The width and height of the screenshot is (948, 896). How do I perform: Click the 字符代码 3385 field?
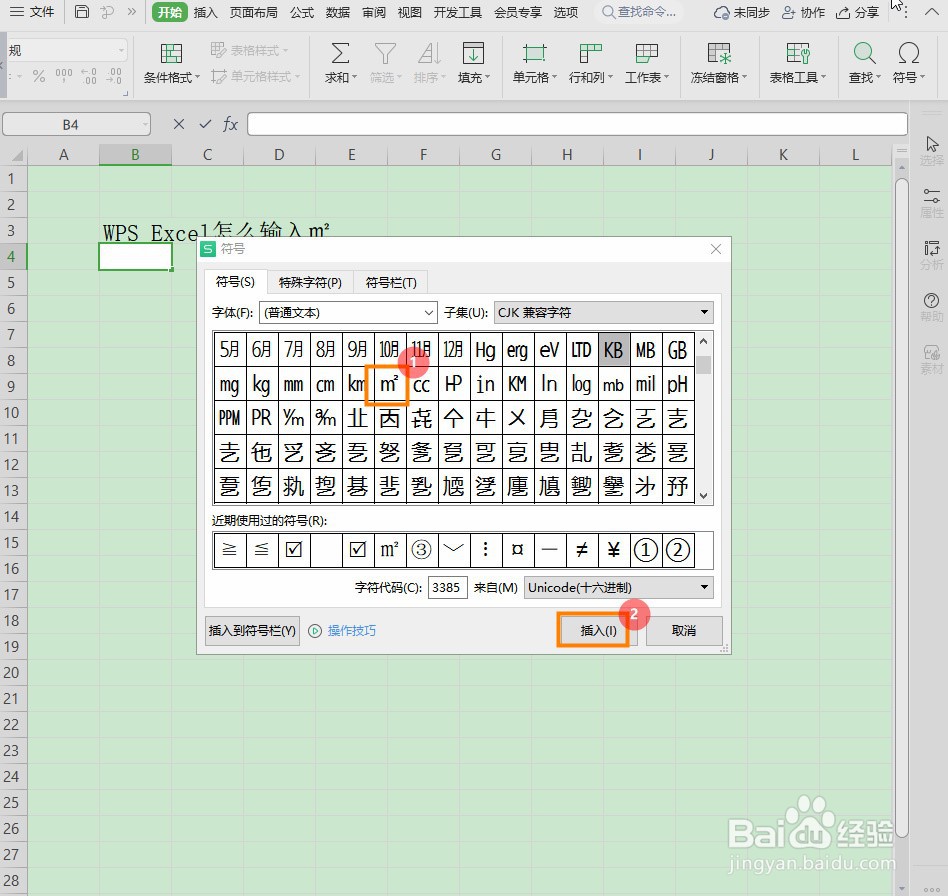click(447, 587)
